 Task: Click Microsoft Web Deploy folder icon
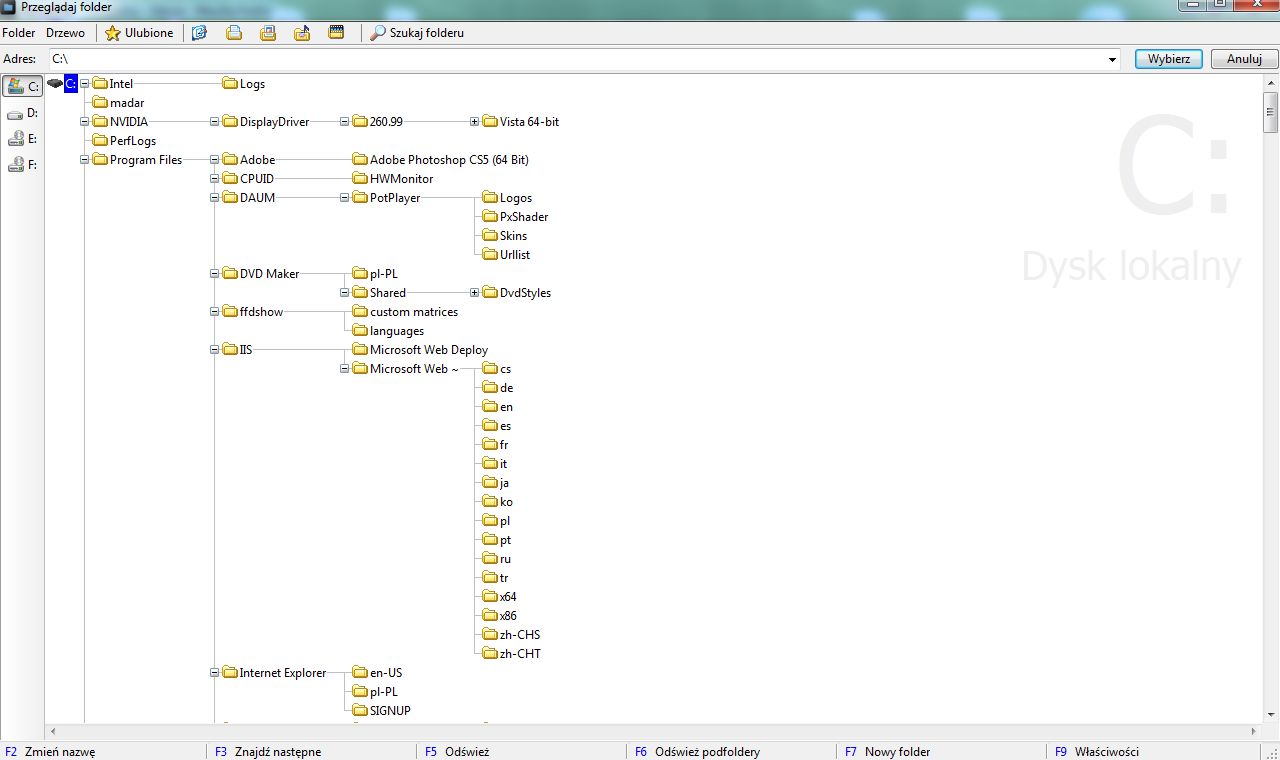[360, 350]
